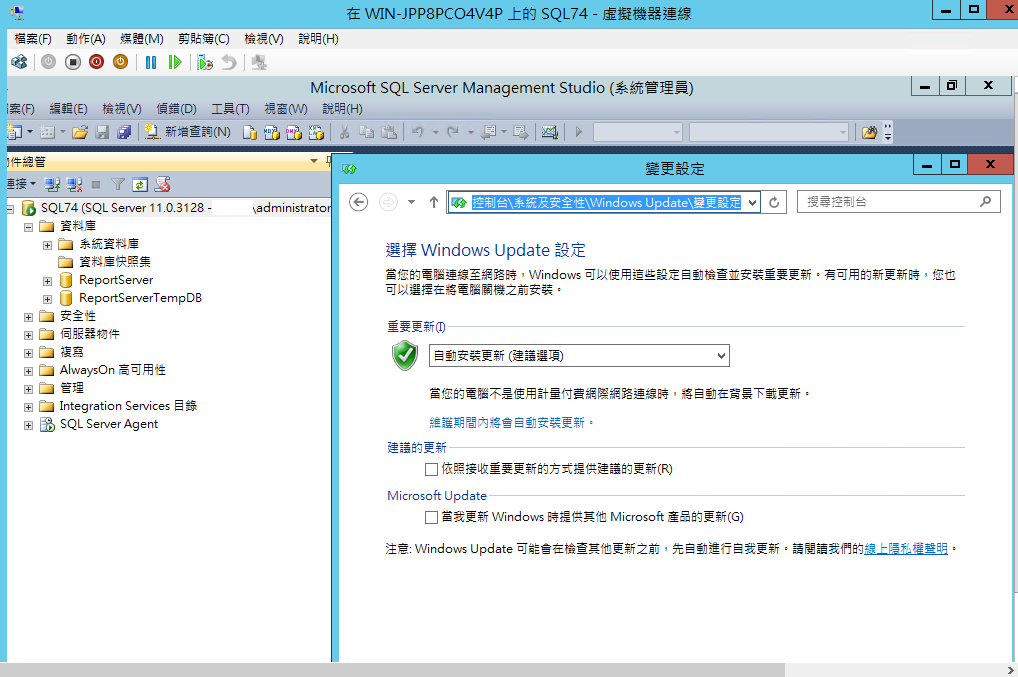Click the DMX query icon
1018x677 pixels.
point(294,132)
